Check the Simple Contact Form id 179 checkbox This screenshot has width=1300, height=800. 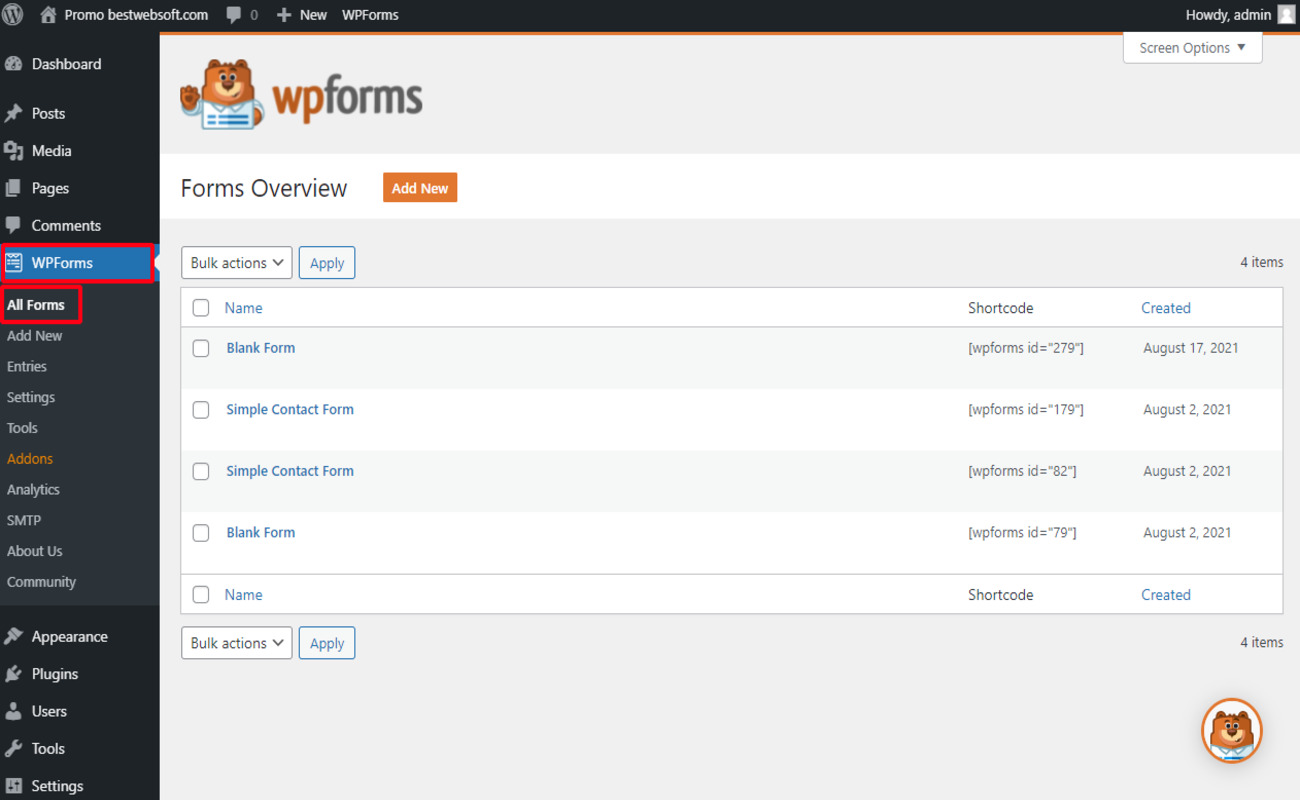201,410
